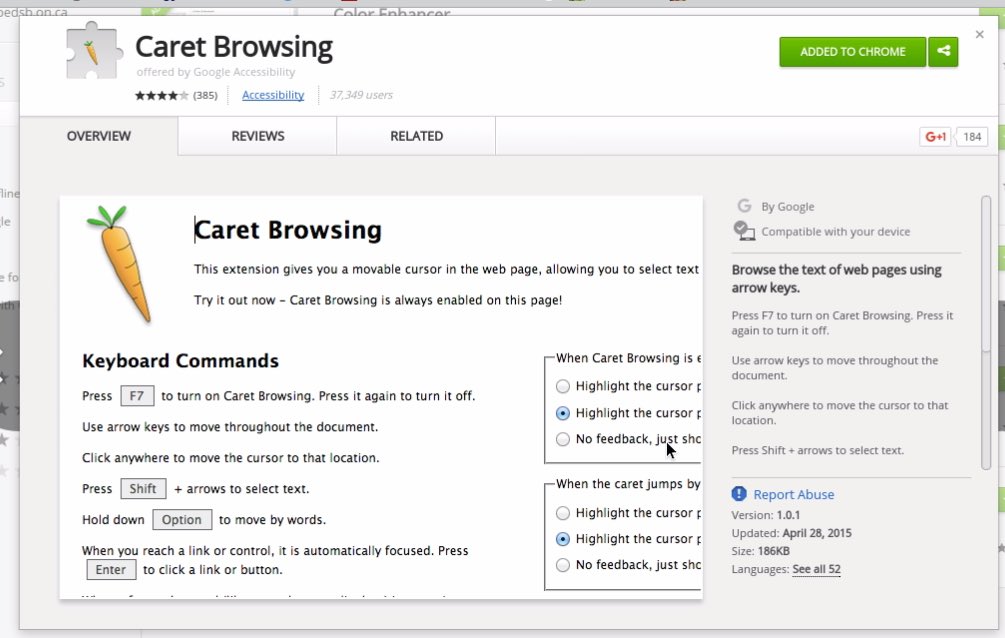
Task: Select No feedback radio under caret jumps
Action: pos(563,565)
